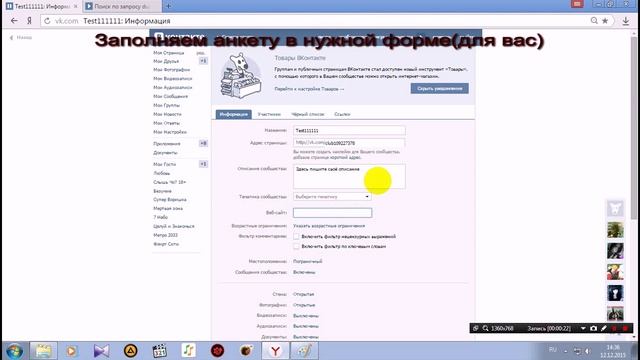Click the last red stop recording button
The width and height of the screenshot is (640, 360).
pyautogui.click(x=625, y=328)
